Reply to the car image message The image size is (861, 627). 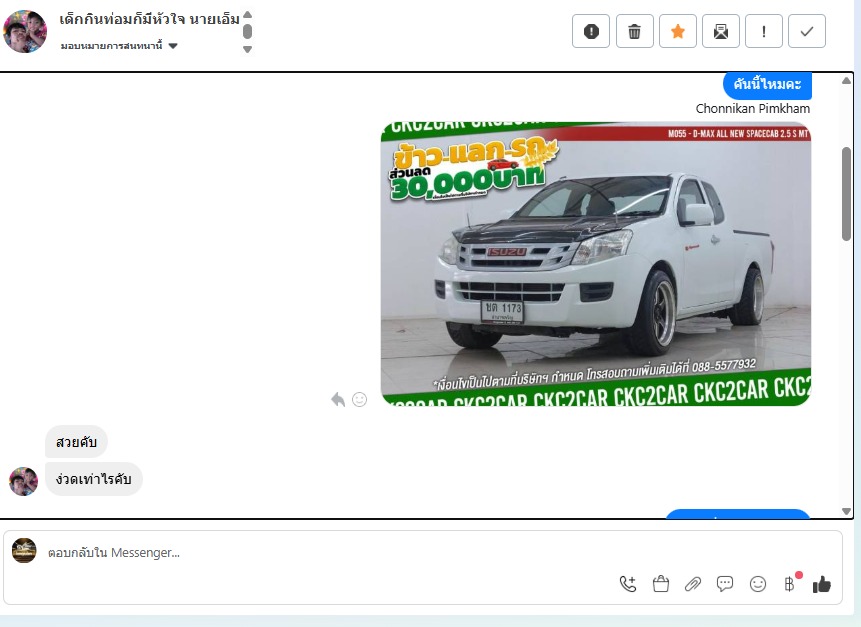(x=338, y=400)
